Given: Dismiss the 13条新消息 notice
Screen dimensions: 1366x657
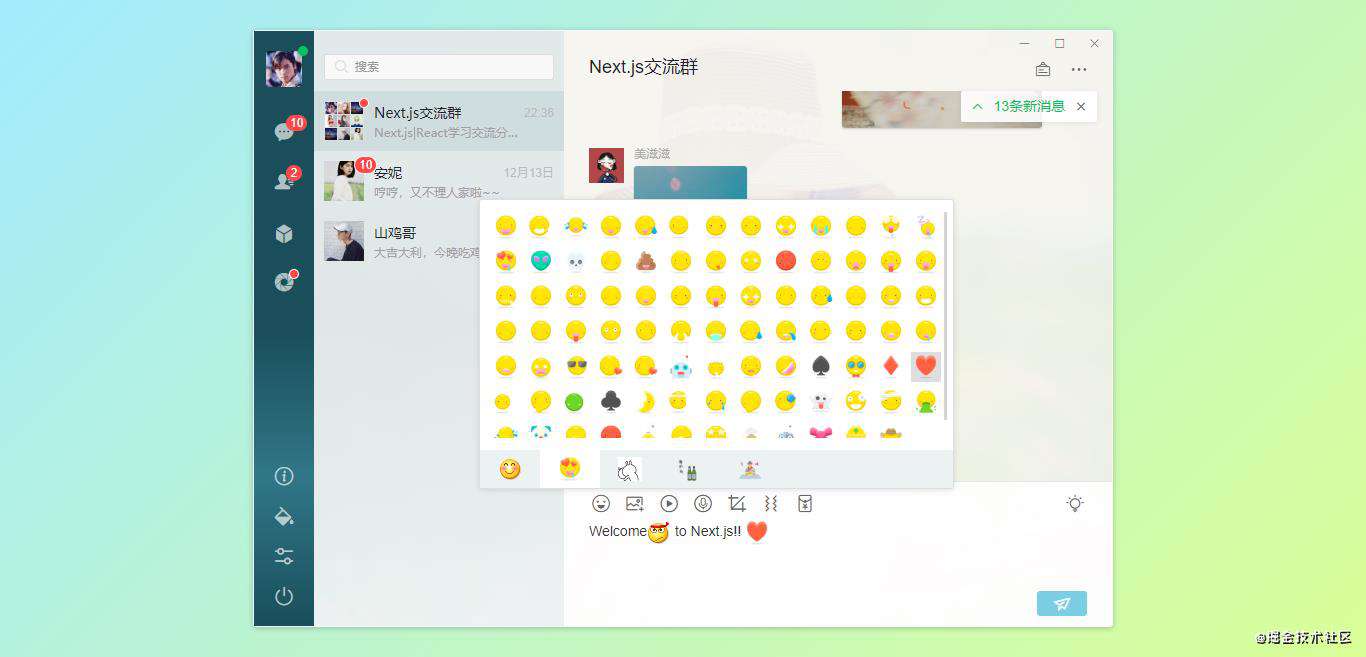Looking at the screenshot, I should pos(1081,106).
